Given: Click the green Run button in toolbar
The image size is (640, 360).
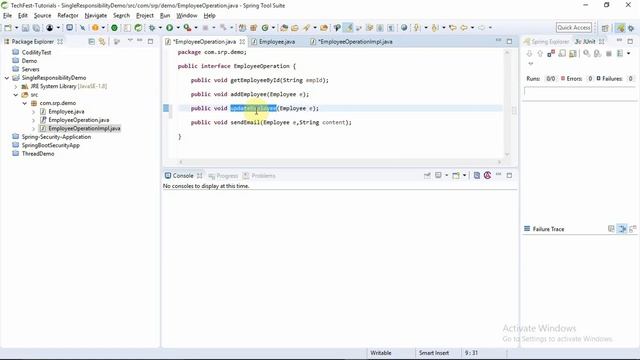Looking at the screenshot, I should coord(169,28).
